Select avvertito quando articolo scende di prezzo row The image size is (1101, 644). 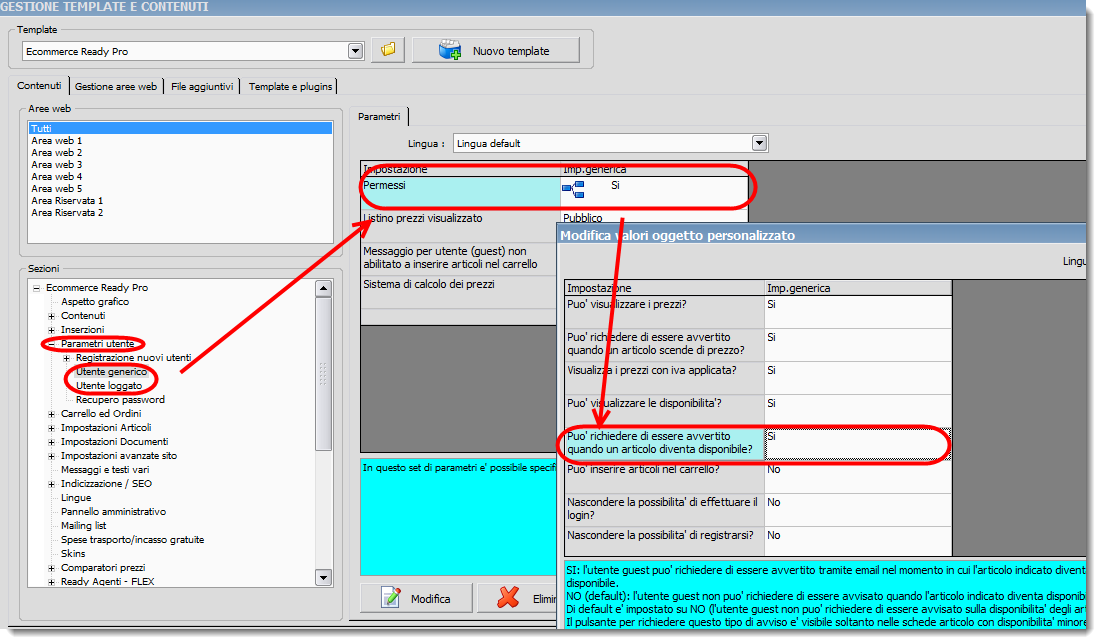coord(758,345)
